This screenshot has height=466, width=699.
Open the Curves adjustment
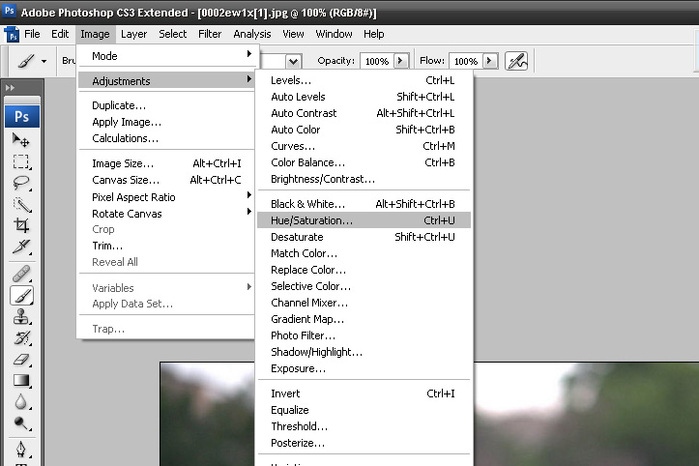point(364,146)
